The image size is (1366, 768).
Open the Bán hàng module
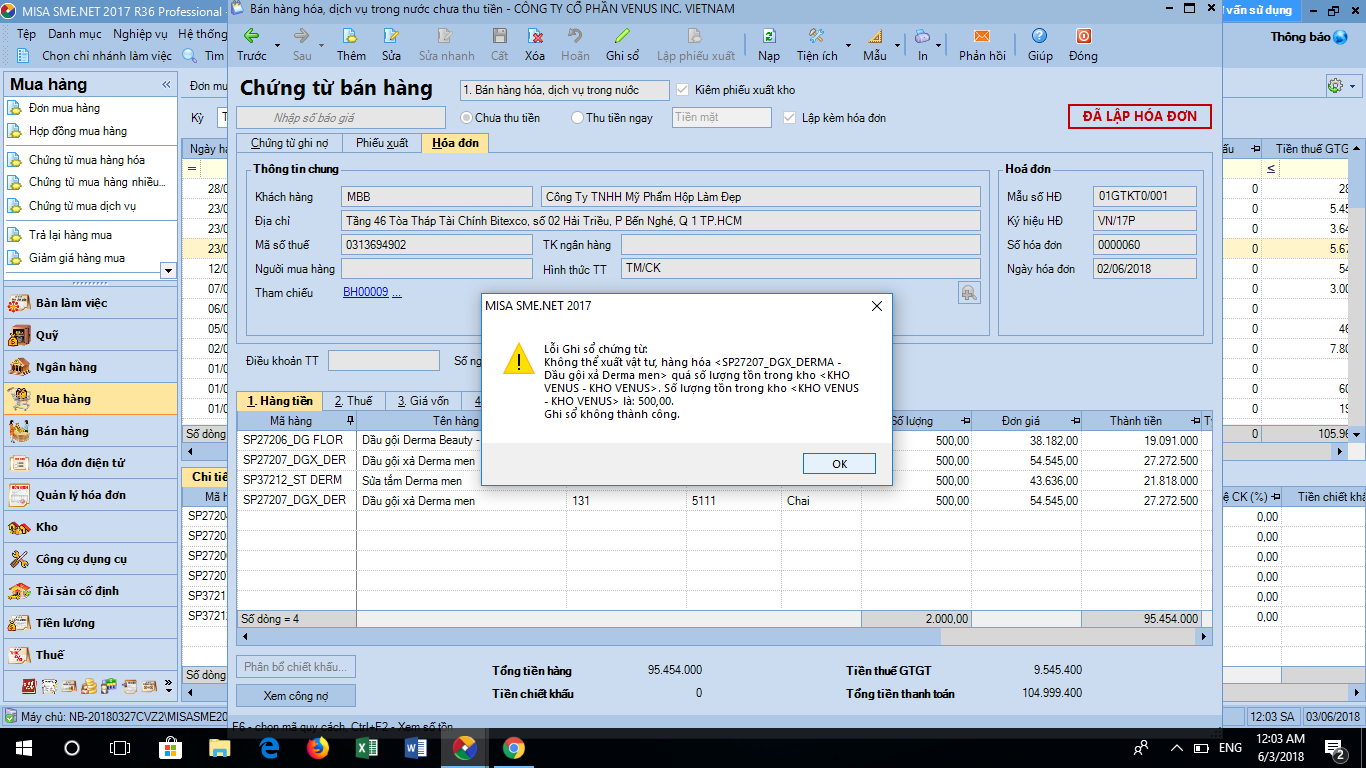[x=90, y=431]
